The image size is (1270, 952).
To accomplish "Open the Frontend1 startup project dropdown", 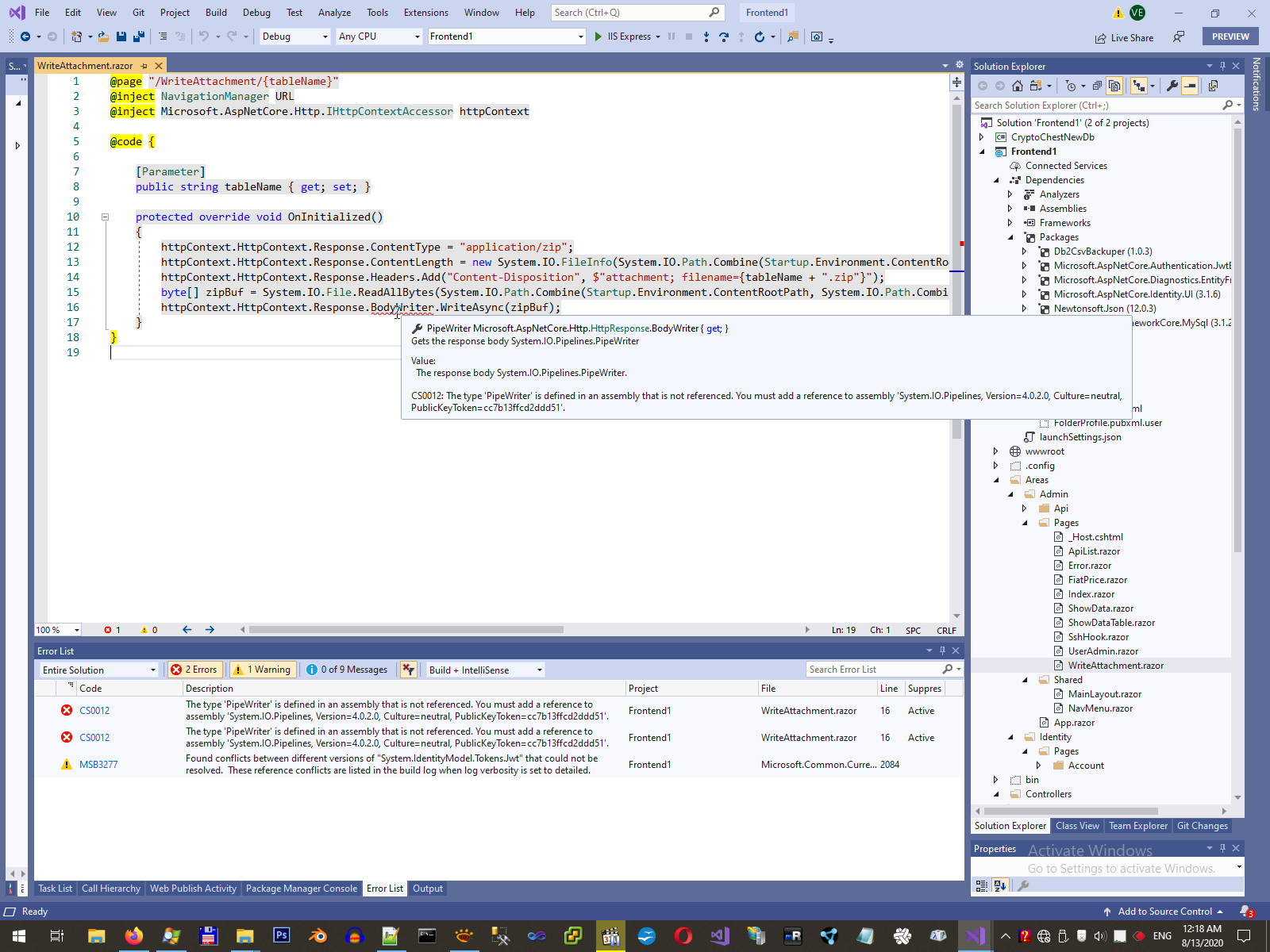I will (506, 36).
